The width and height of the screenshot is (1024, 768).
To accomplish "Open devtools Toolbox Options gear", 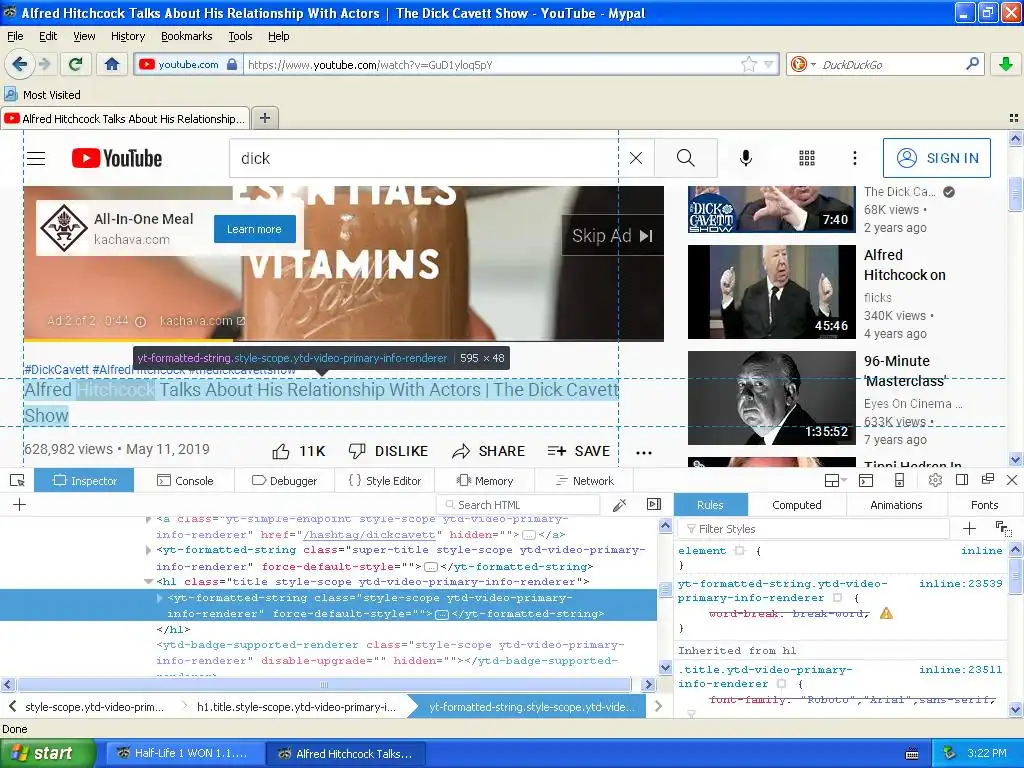I will (935, 480).
